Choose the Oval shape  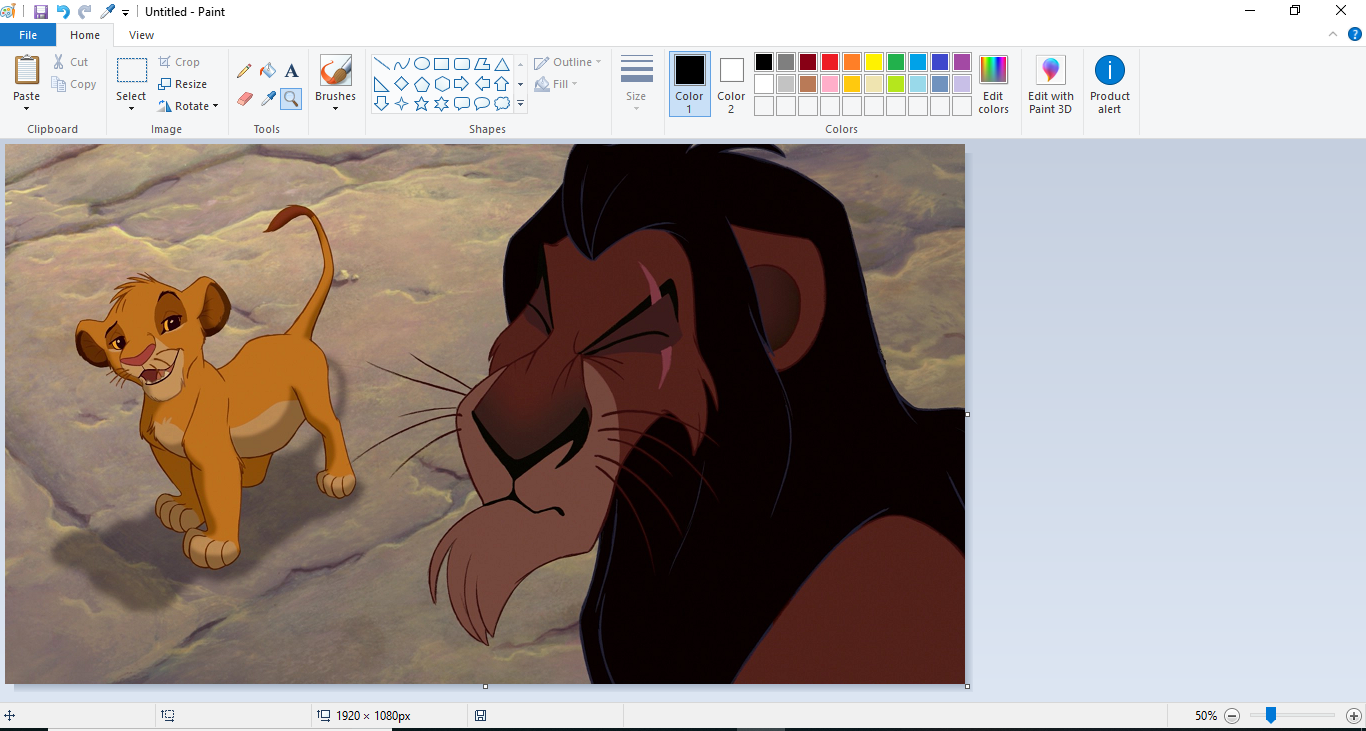[x=421, y=64]
